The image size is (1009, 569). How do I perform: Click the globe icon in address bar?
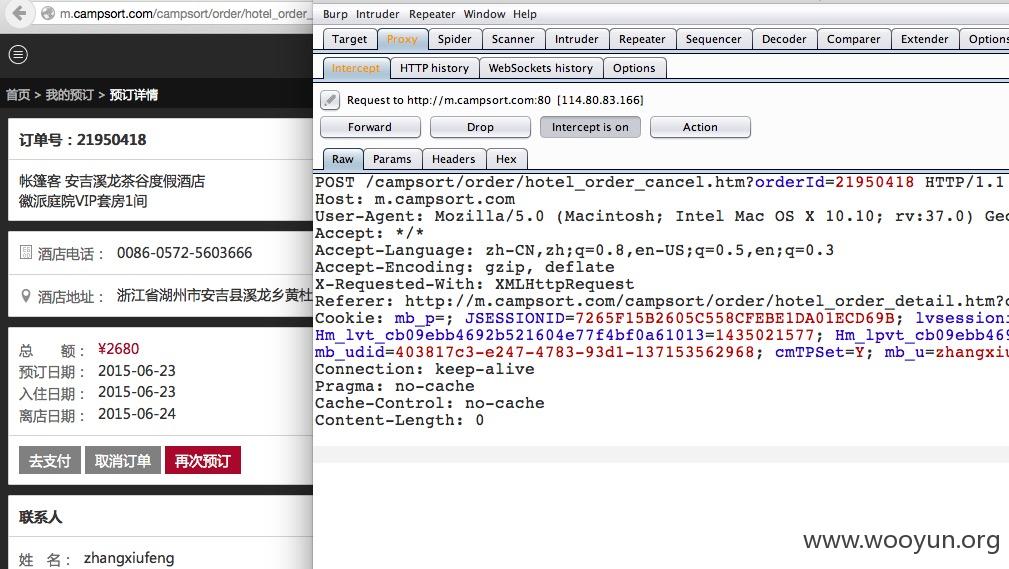[48, 13]
